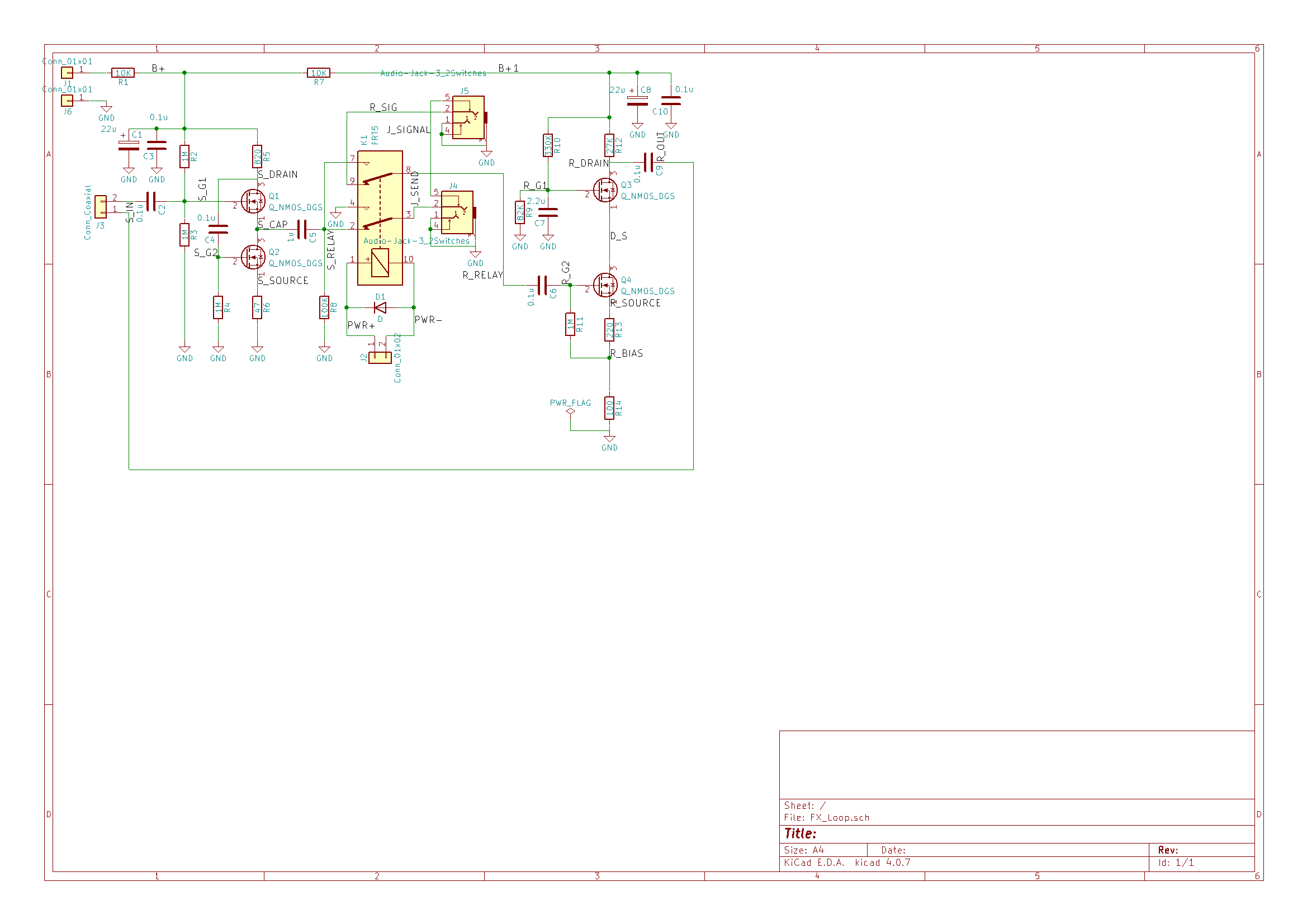The height and width of the screenshot is (924, 1307).
Task: Click the J3 coaxial connector symbol
Action: 101,207
